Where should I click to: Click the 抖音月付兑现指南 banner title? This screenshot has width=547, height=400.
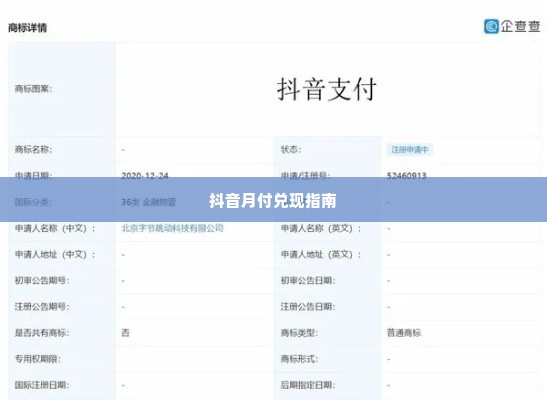(273, 201)
